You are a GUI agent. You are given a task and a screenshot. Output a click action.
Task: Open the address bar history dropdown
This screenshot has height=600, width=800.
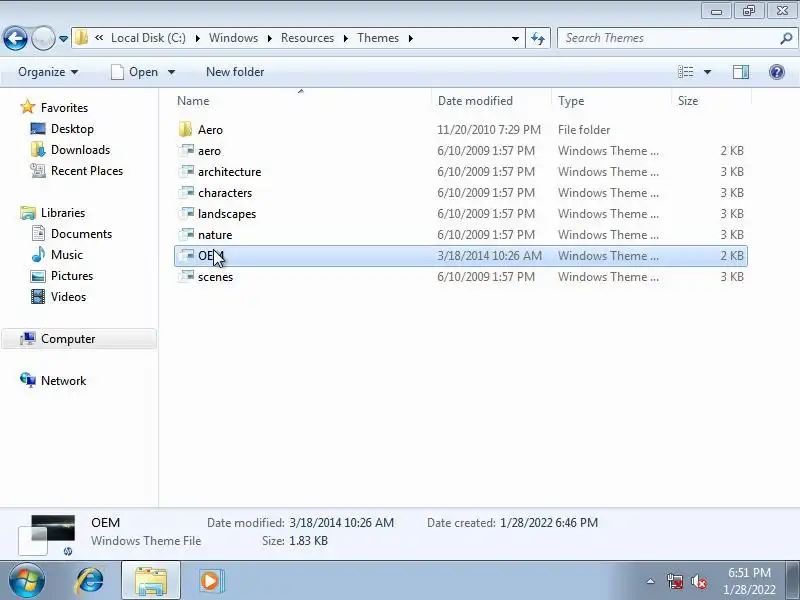click(515, 38)
